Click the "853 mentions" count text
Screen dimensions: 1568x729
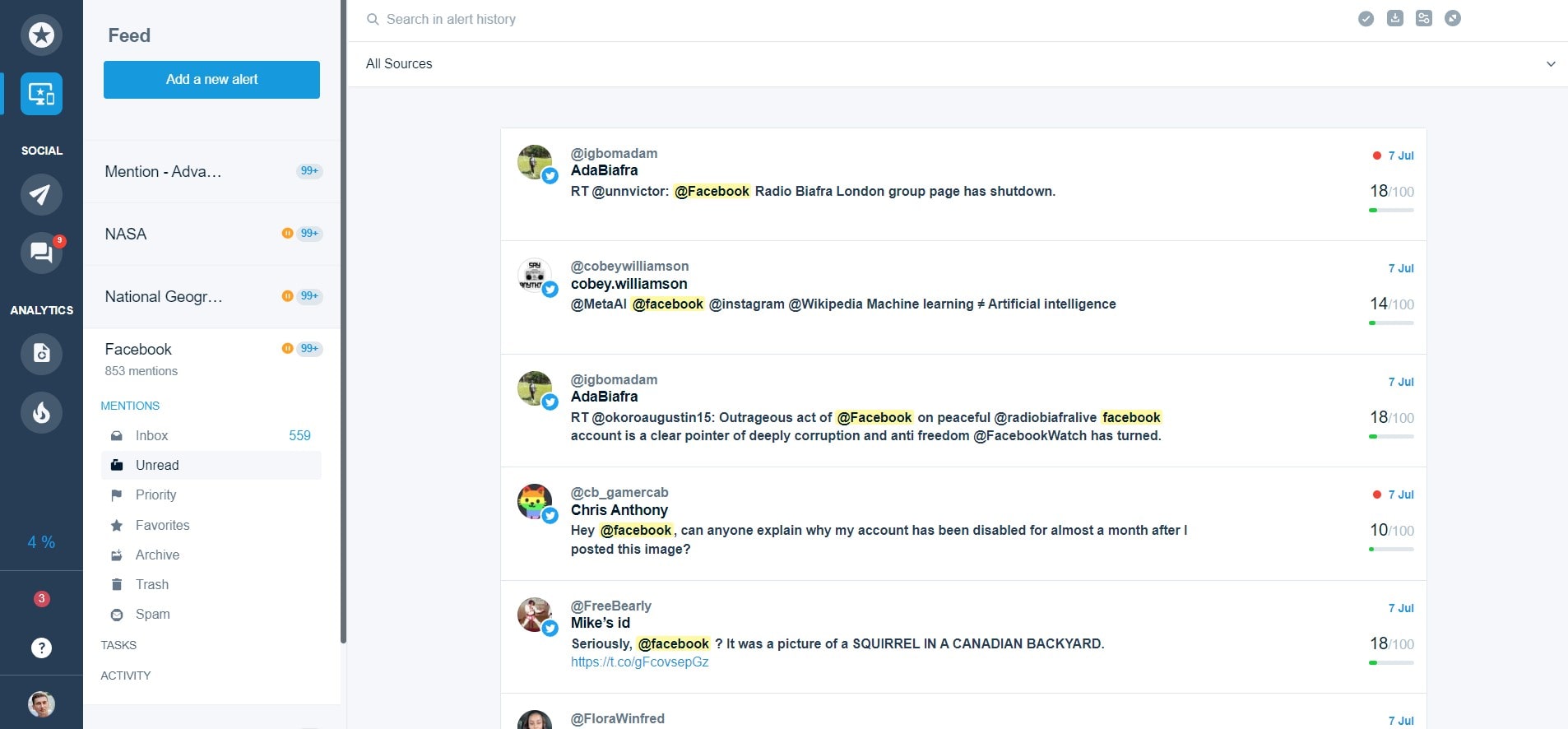[141, 371]
